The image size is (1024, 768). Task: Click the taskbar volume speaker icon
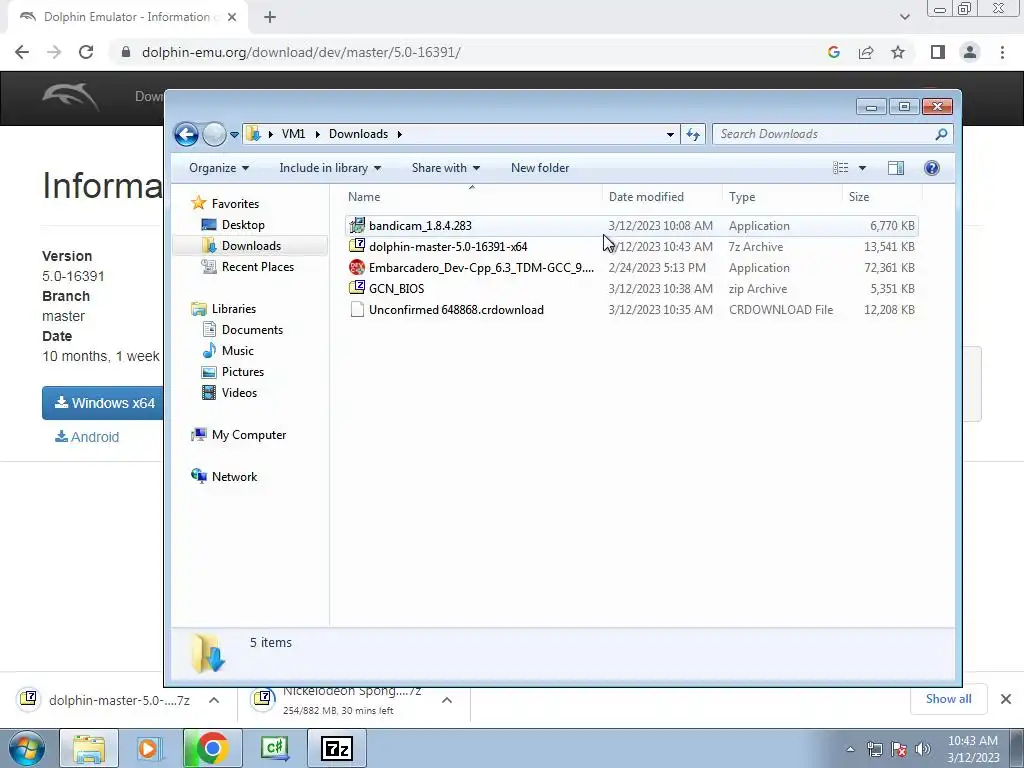(x=923, y=749)
